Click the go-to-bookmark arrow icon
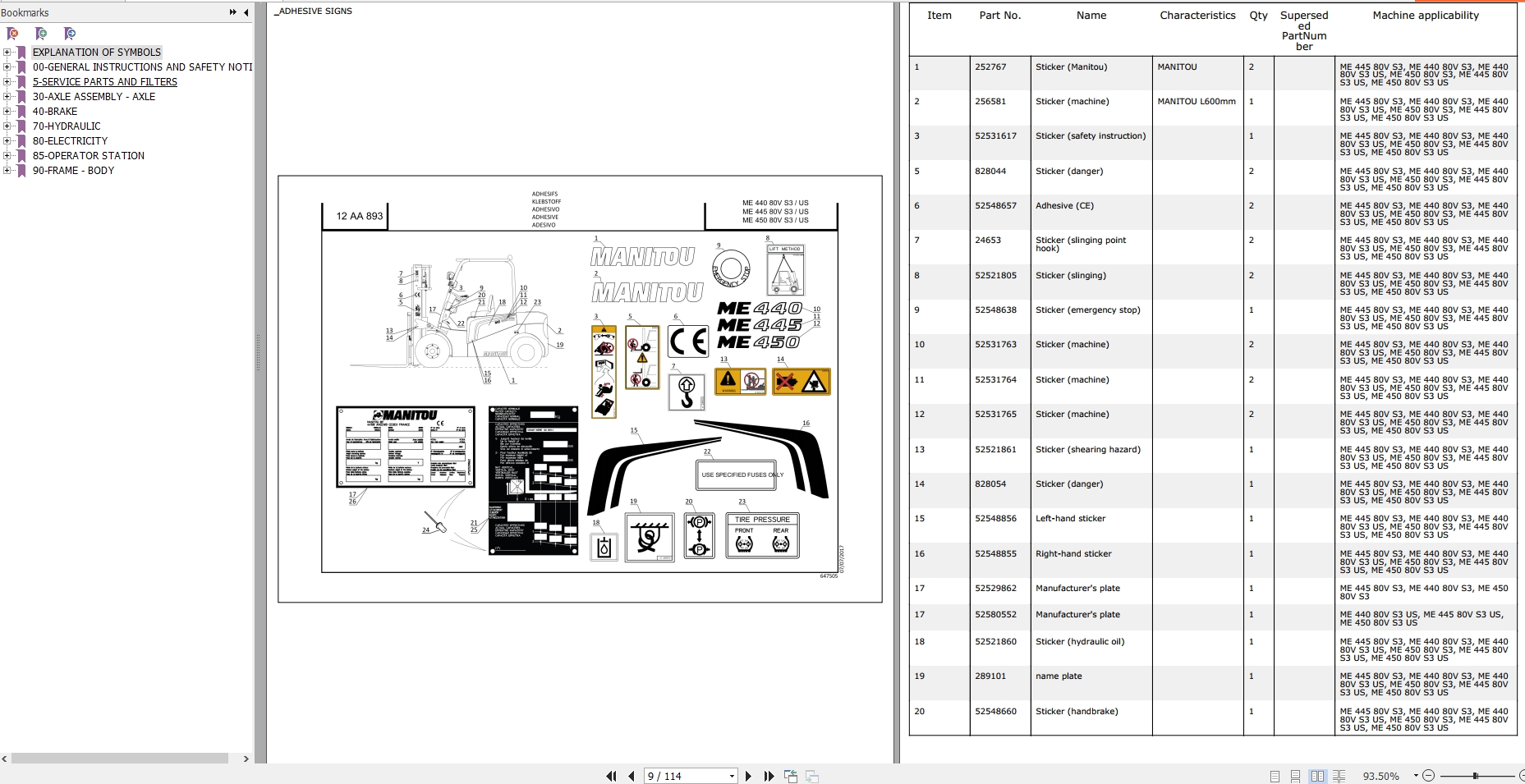This screenshot has height=784, width=1525. click(x=70, y=34)
